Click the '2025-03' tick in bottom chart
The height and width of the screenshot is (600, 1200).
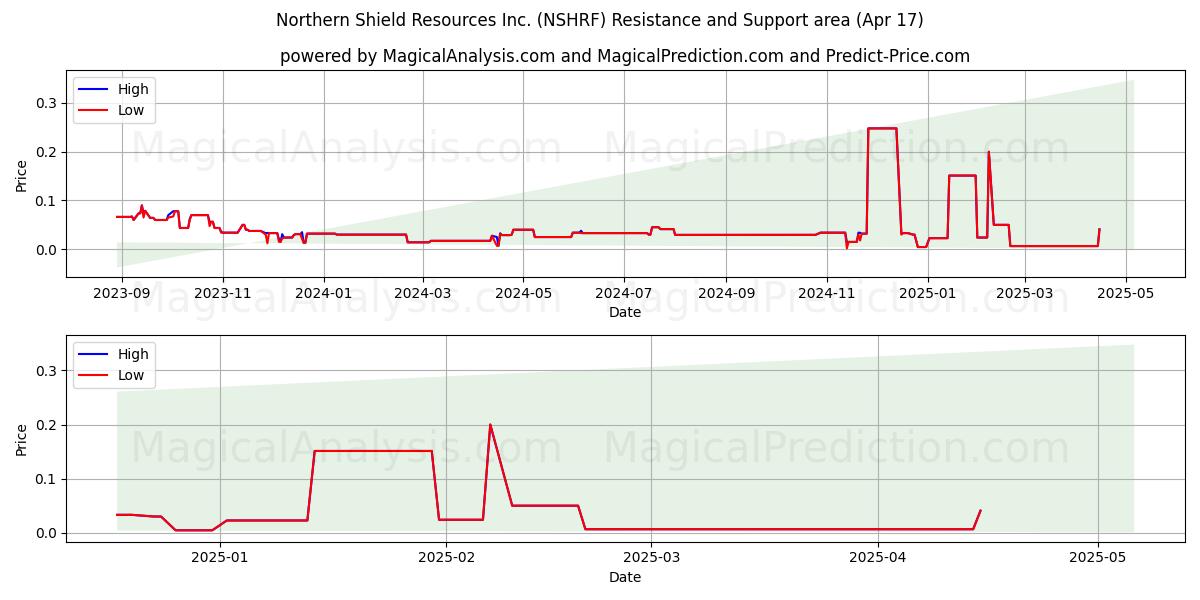pos(651,559)
